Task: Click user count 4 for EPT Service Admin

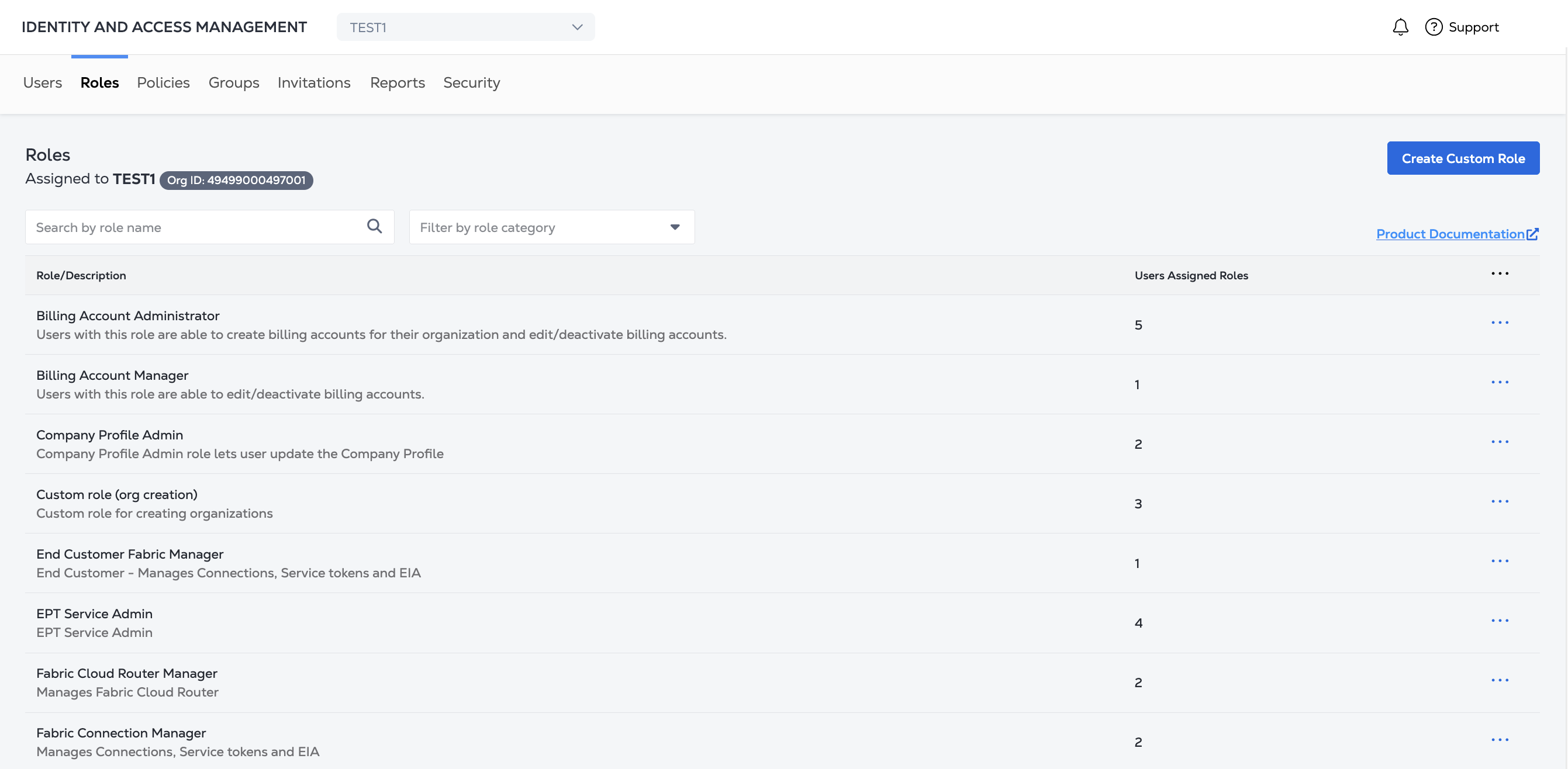Action: coord(1138,623)
